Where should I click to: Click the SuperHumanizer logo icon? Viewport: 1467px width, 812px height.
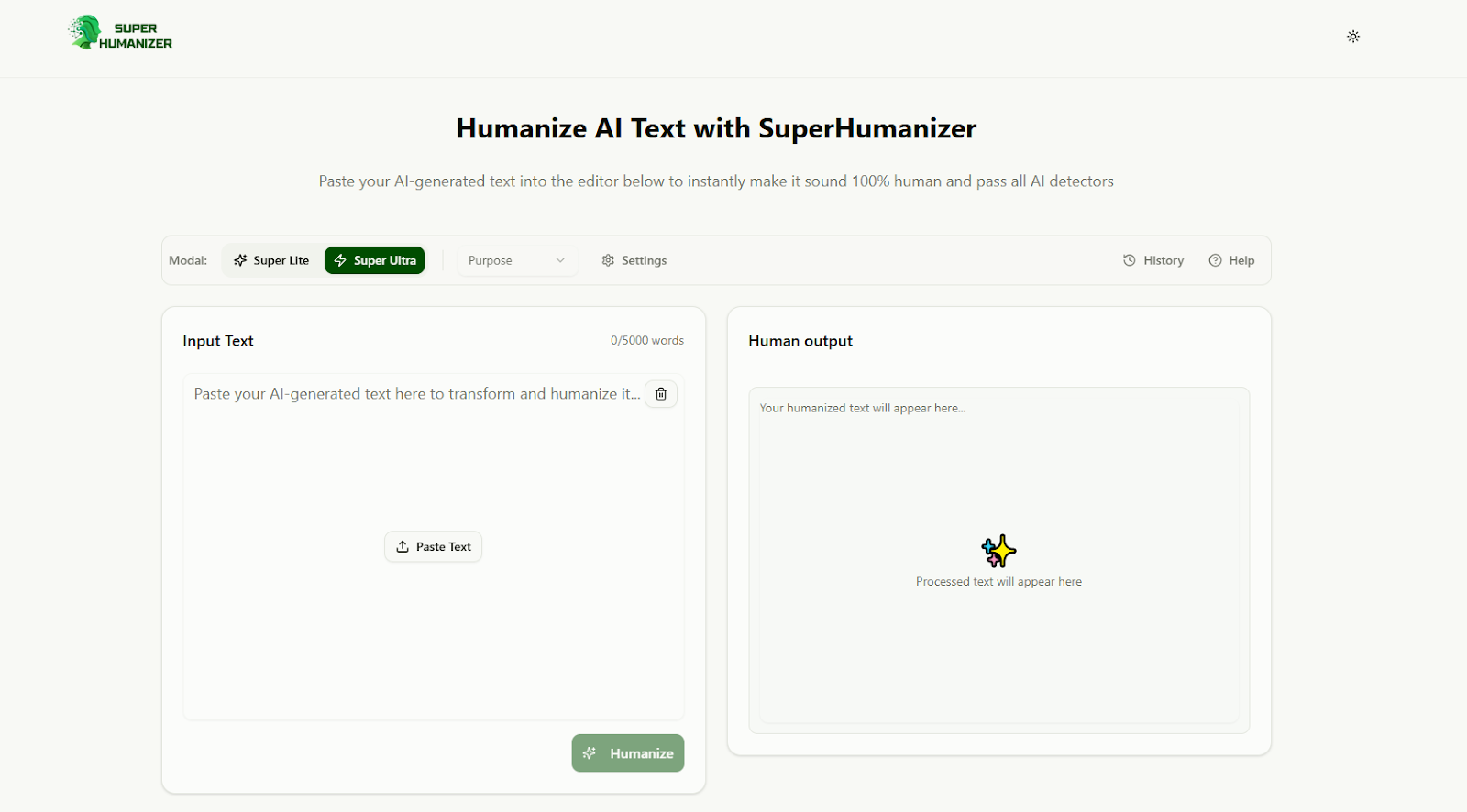pyautogui.click(x=85, y=33)
